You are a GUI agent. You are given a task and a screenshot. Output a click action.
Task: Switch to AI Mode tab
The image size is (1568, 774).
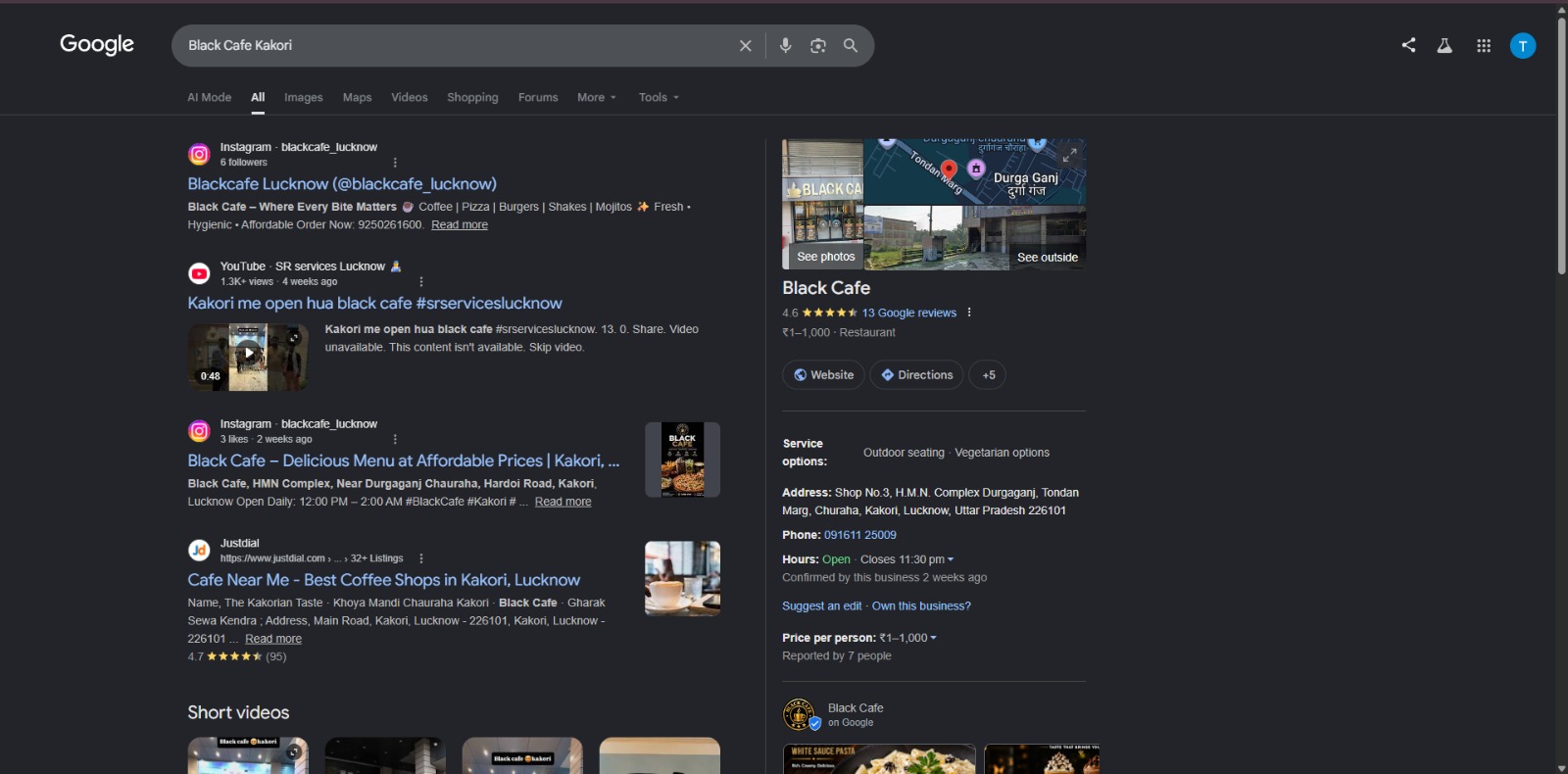(210, 98)
